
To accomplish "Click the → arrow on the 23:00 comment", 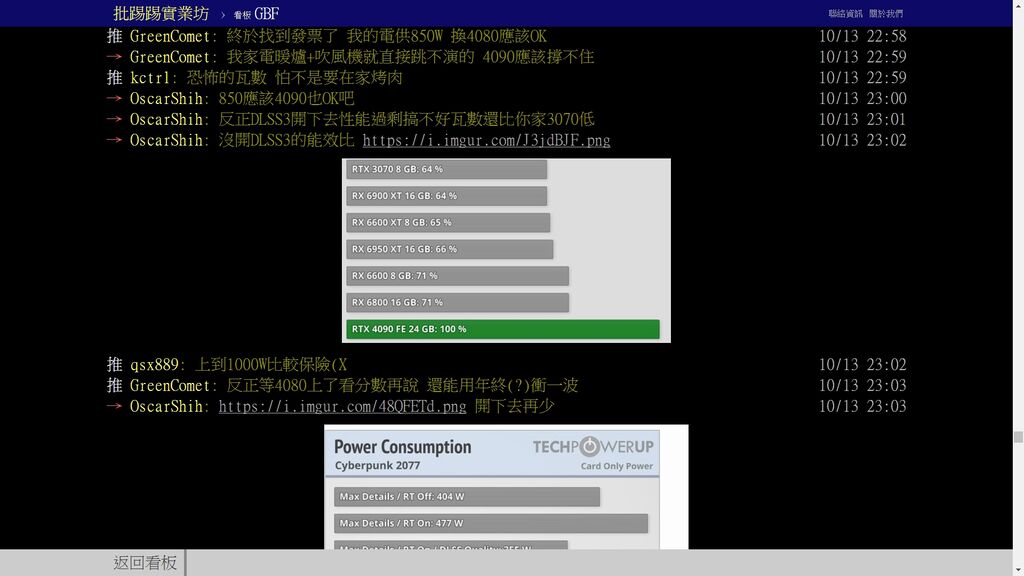I will point(114,99).
